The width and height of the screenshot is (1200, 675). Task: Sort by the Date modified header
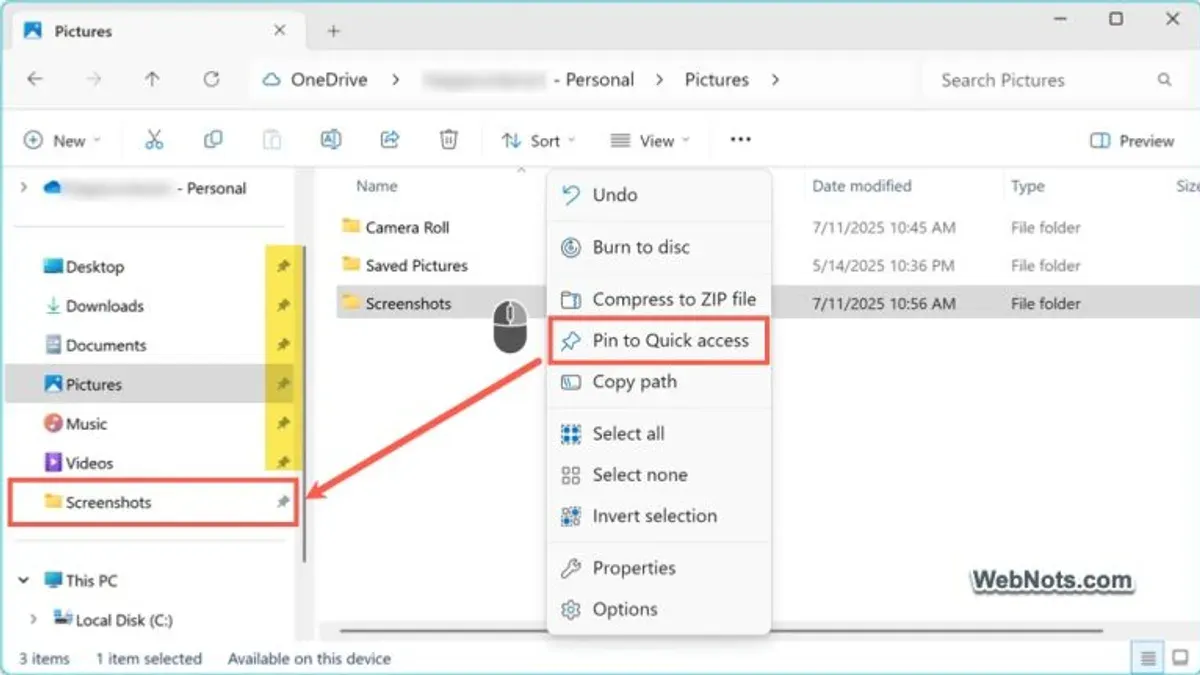click(861, 186)
